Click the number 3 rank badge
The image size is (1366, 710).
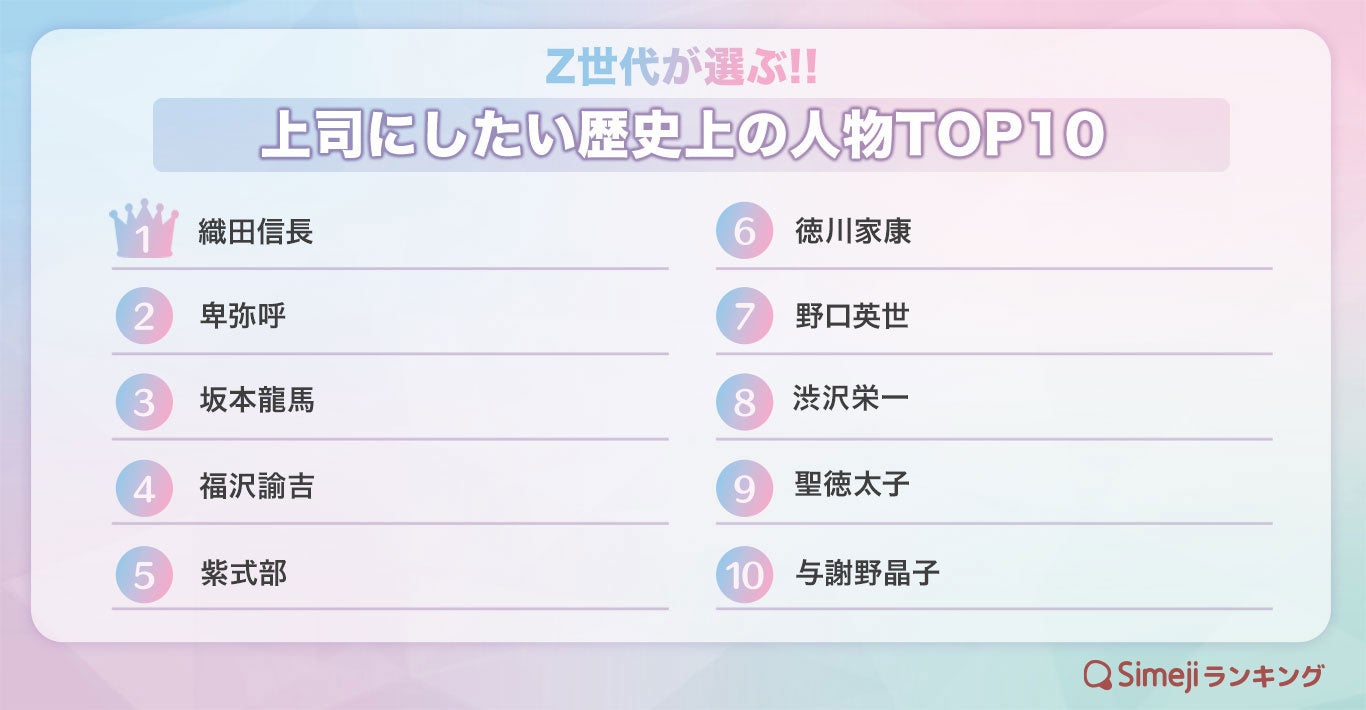click(144, 402)
